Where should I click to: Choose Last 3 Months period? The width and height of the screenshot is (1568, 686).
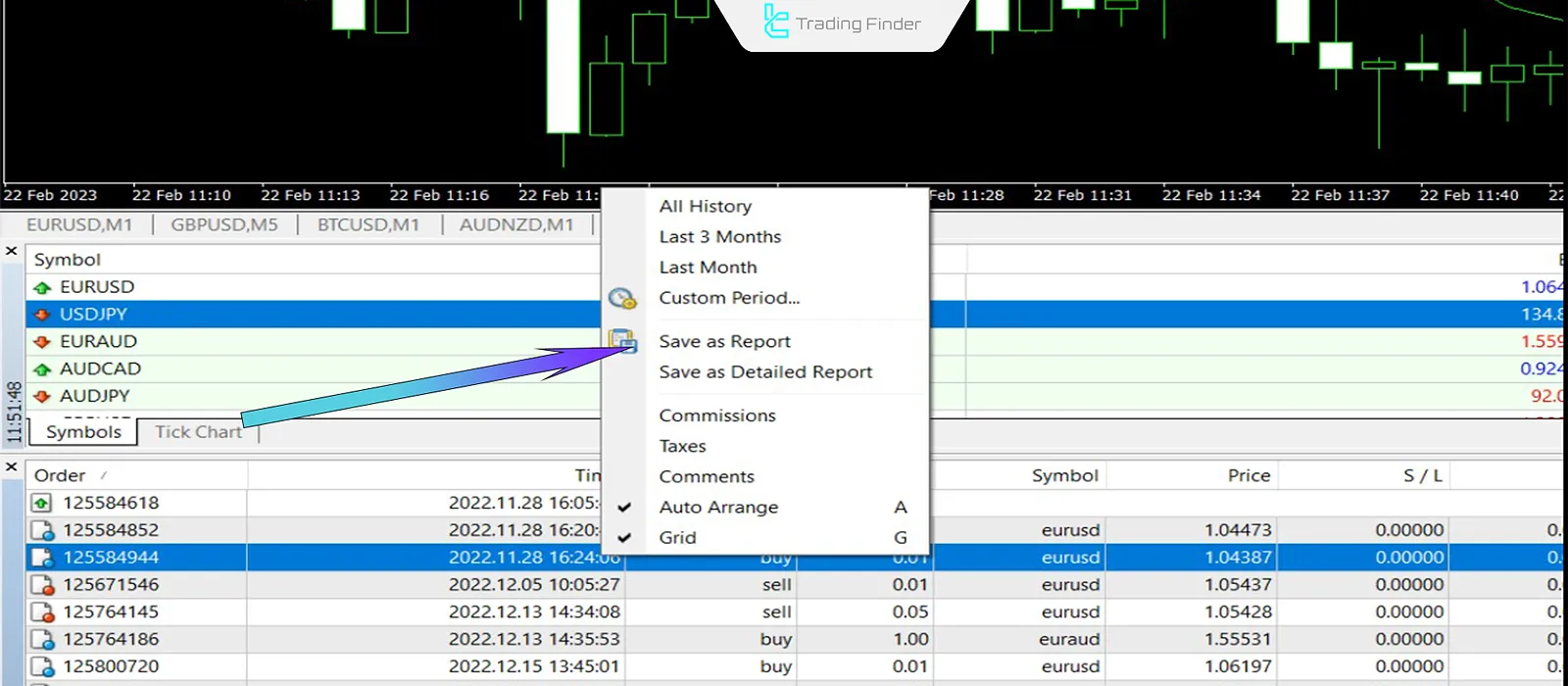pyautogui.click(x=719, y=237)
